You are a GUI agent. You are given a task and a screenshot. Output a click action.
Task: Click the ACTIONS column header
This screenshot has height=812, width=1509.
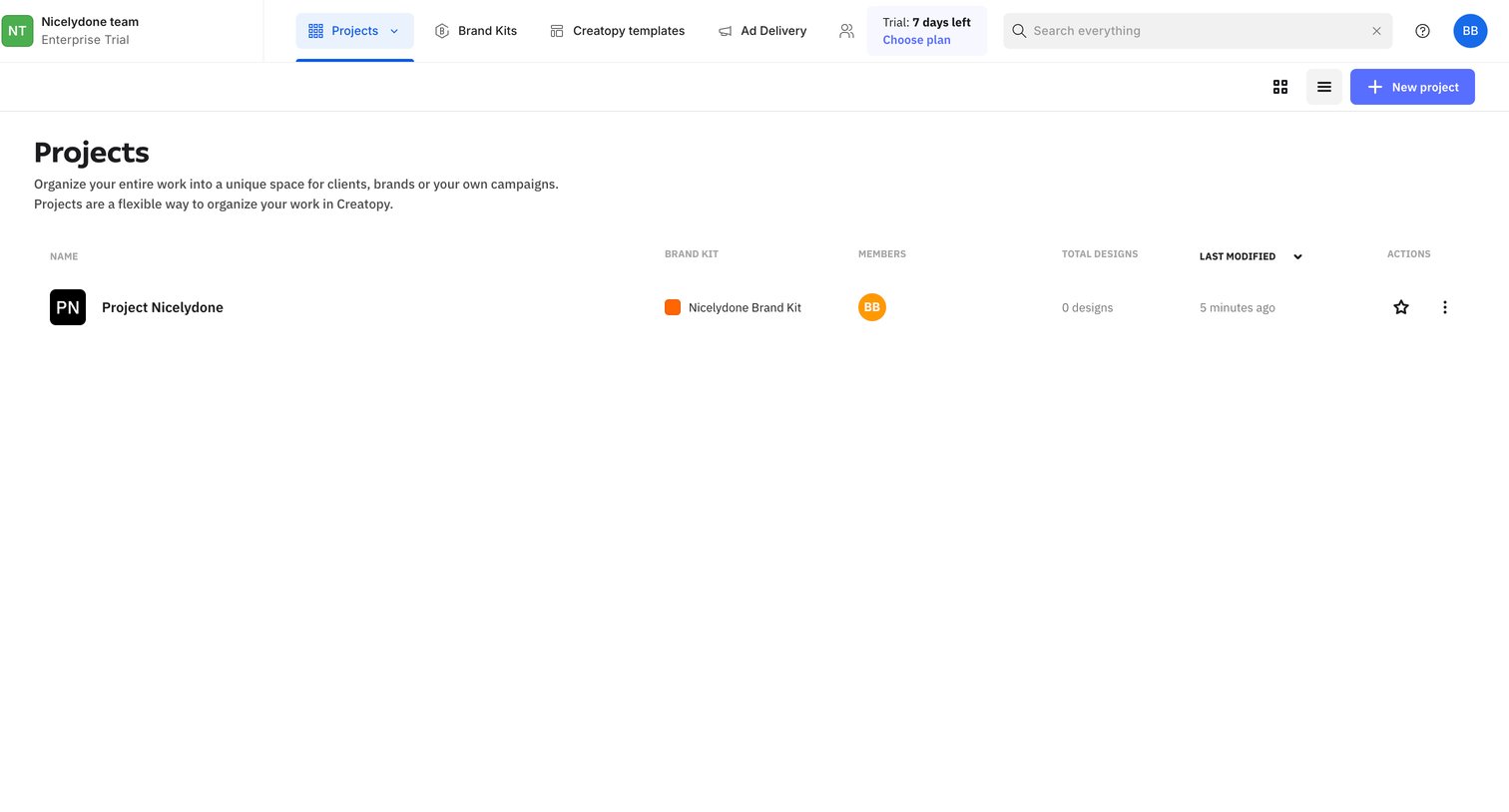(1408, 254)
